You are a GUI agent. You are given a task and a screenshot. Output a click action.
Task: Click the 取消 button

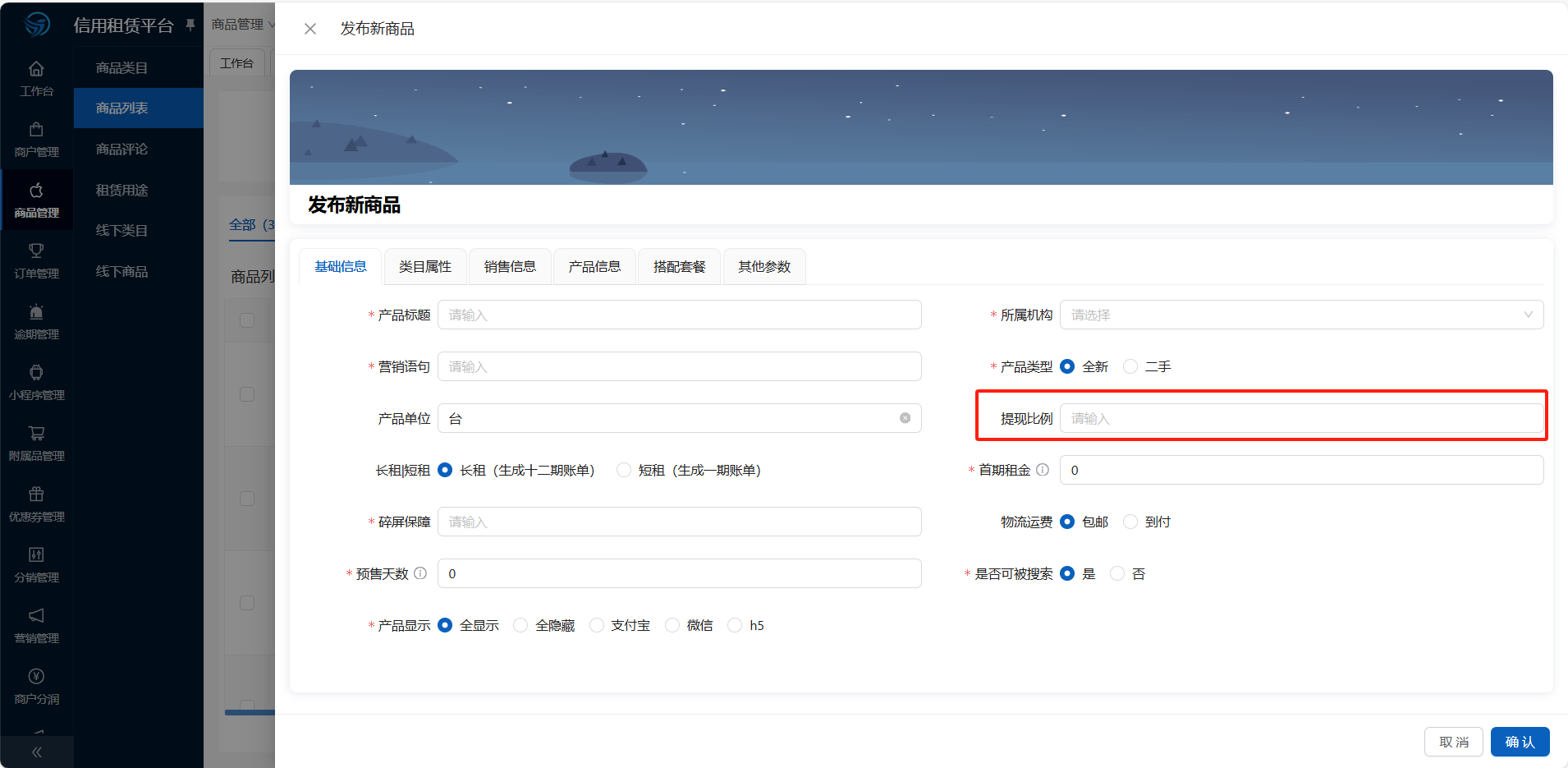pos(1454,742)
